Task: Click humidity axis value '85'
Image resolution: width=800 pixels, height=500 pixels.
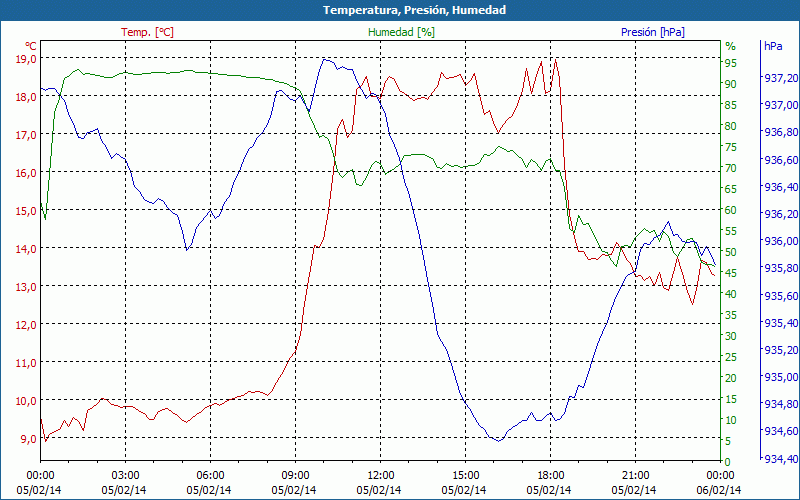Action: click(x=731, y=105)
